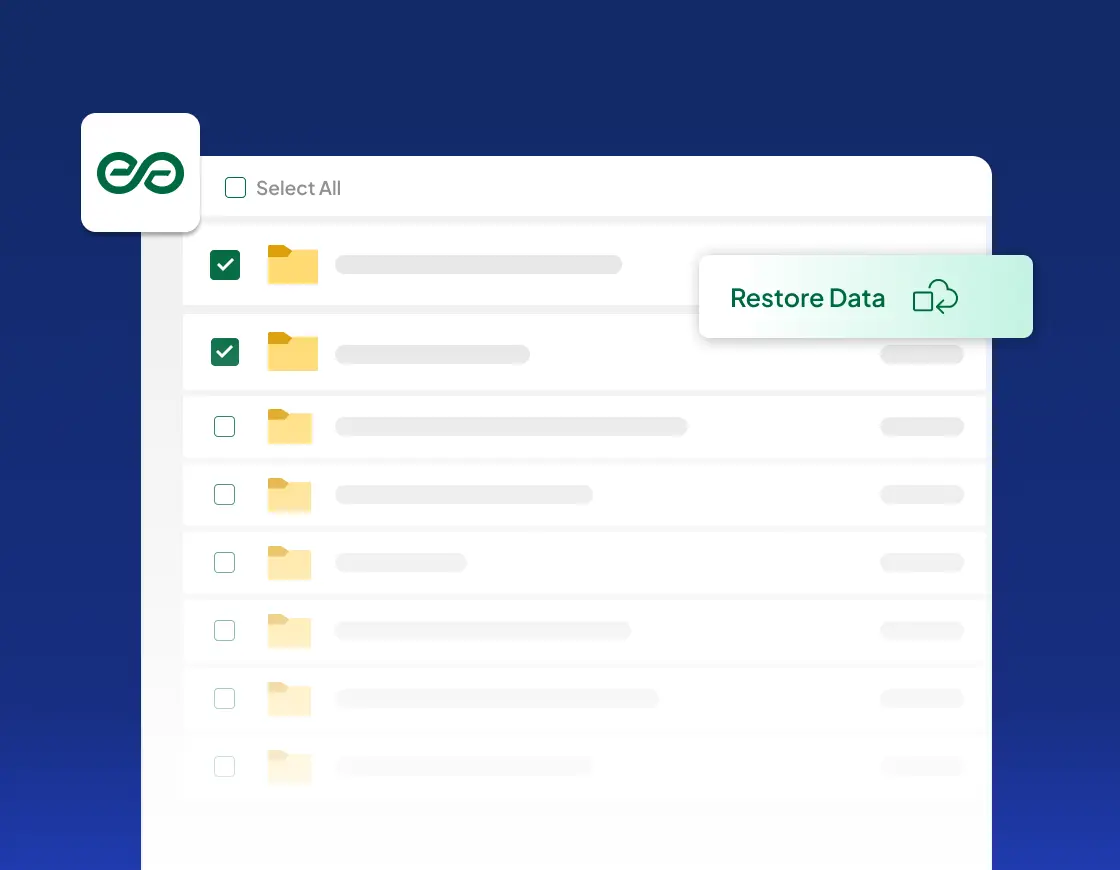Uncheck the first row's green checkbox
Viewport: 1120px width, 870px height.
(225, 265)
